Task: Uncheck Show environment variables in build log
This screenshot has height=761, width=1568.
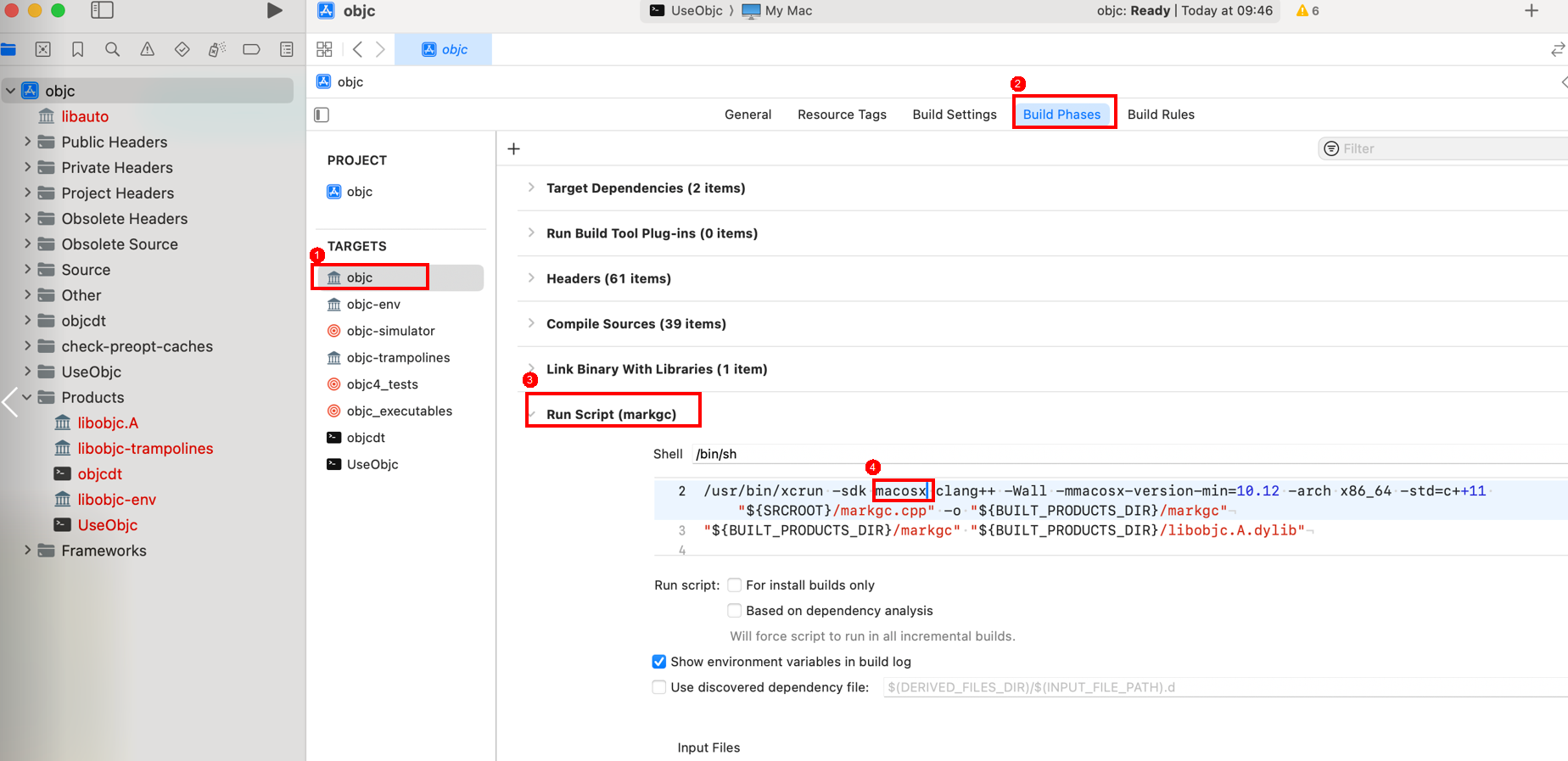Action: coord(658,661)
